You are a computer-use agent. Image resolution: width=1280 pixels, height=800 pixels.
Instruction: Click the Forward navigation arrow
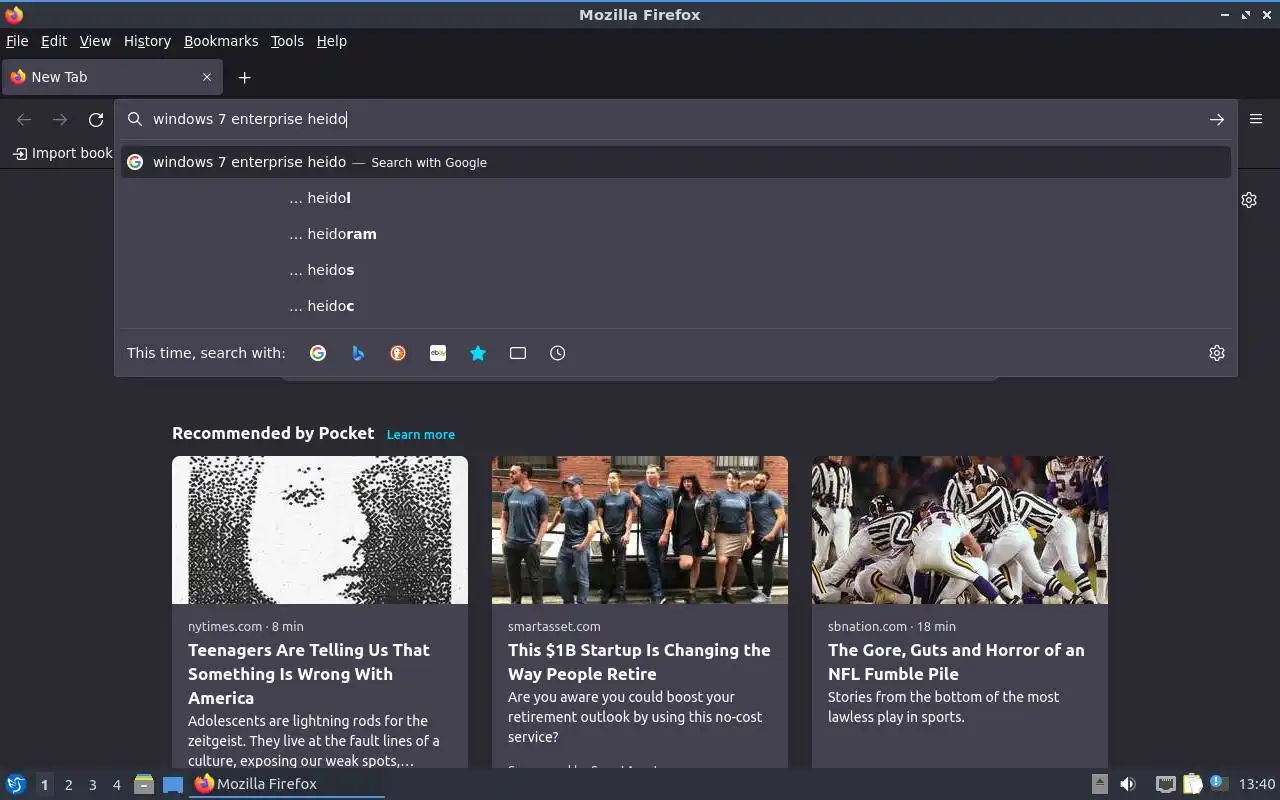(60, 119)
